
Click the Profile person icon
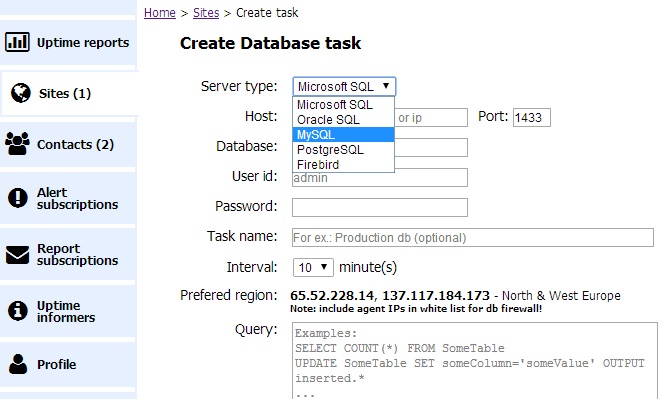17,364
